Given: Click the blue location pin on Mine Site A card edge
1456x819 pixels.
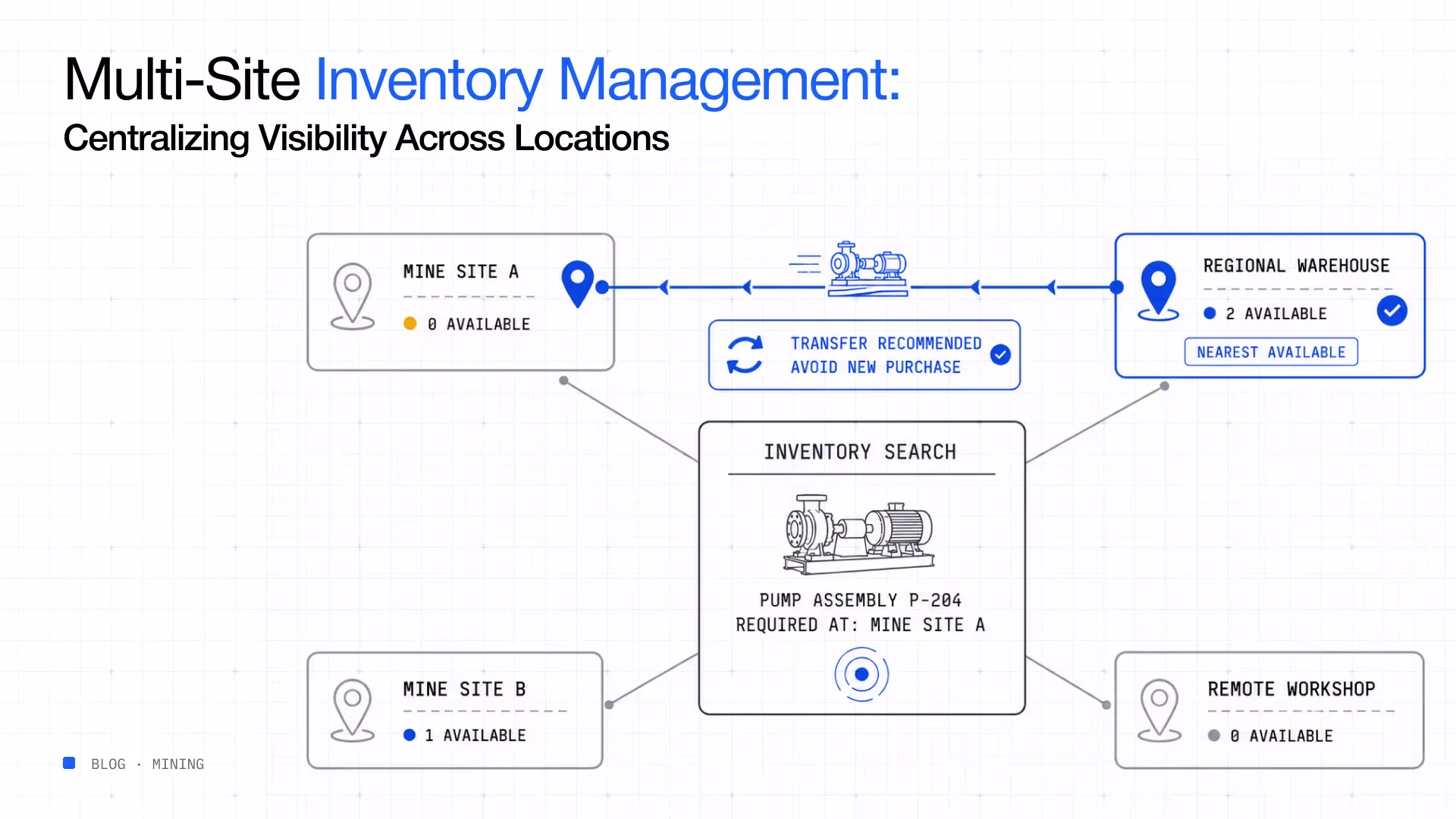Looking at the screenshot, I should [x=577, y=284].
